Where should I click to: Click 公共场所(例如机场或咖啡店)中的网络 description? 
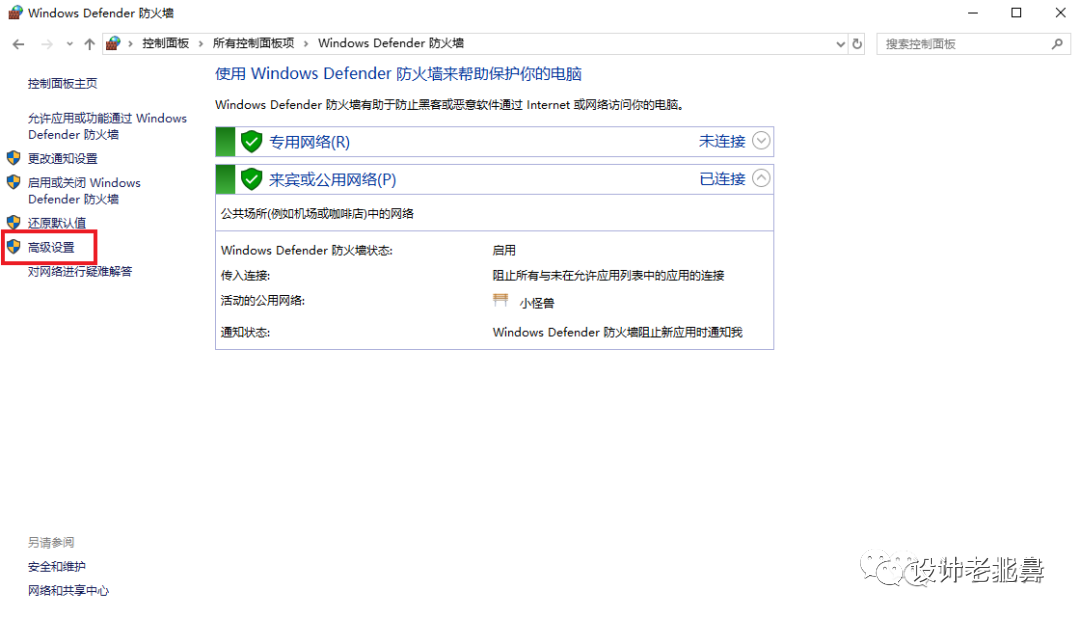click(317, 214)
